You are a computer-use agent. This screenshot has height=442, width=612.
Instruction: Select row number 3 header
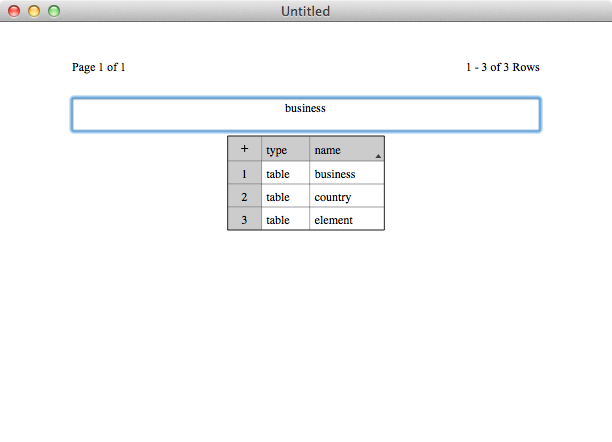244,219
